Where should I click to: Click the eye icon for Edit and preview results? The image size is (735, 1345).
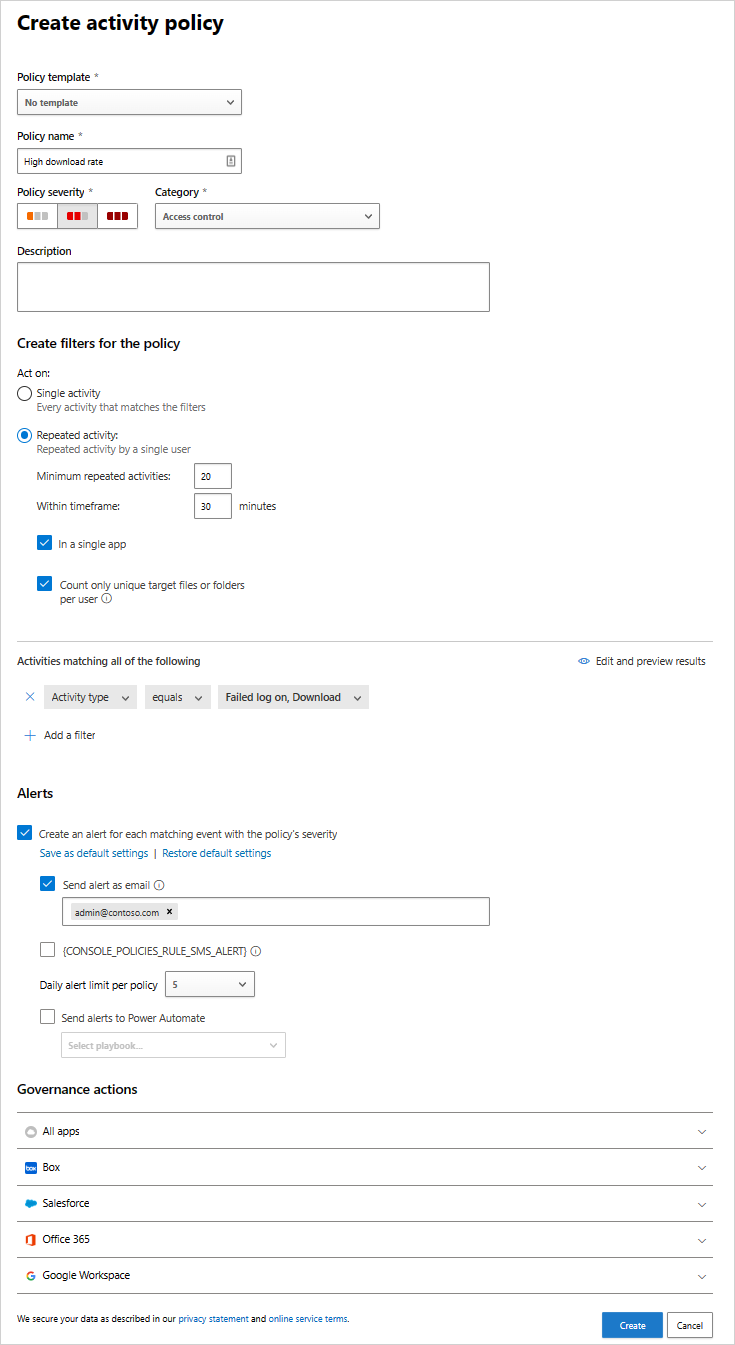coord(583,660)
